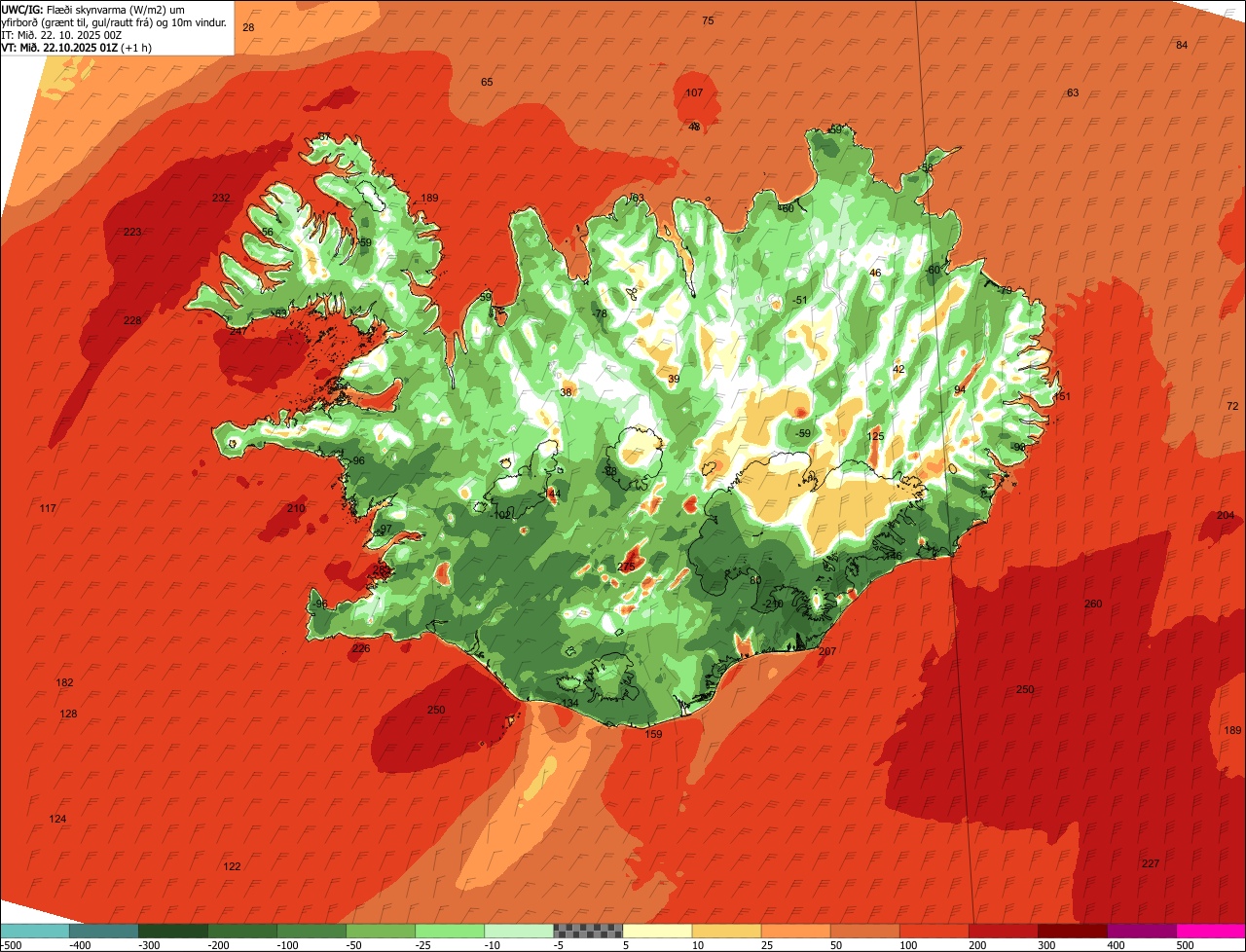This screenshot has width=1246, height=952.
Task: Click the value 72 at the east edge
Action: pyautogui.click(x=1232, y=406)
